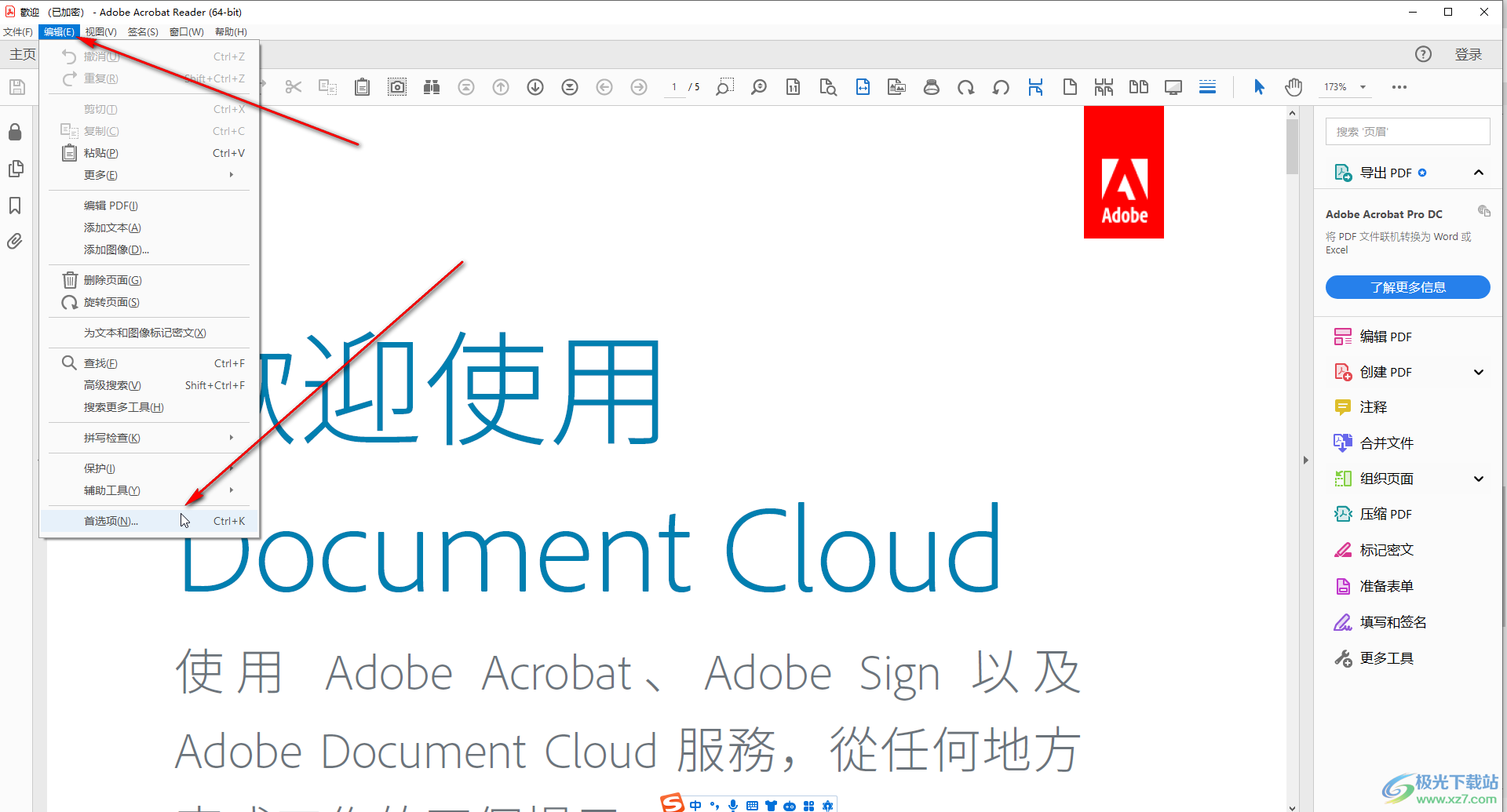The height and width of the screenshot is (812, 1507).
Task: Enter full screen mode monitor icon
Action: point(1173,87)
